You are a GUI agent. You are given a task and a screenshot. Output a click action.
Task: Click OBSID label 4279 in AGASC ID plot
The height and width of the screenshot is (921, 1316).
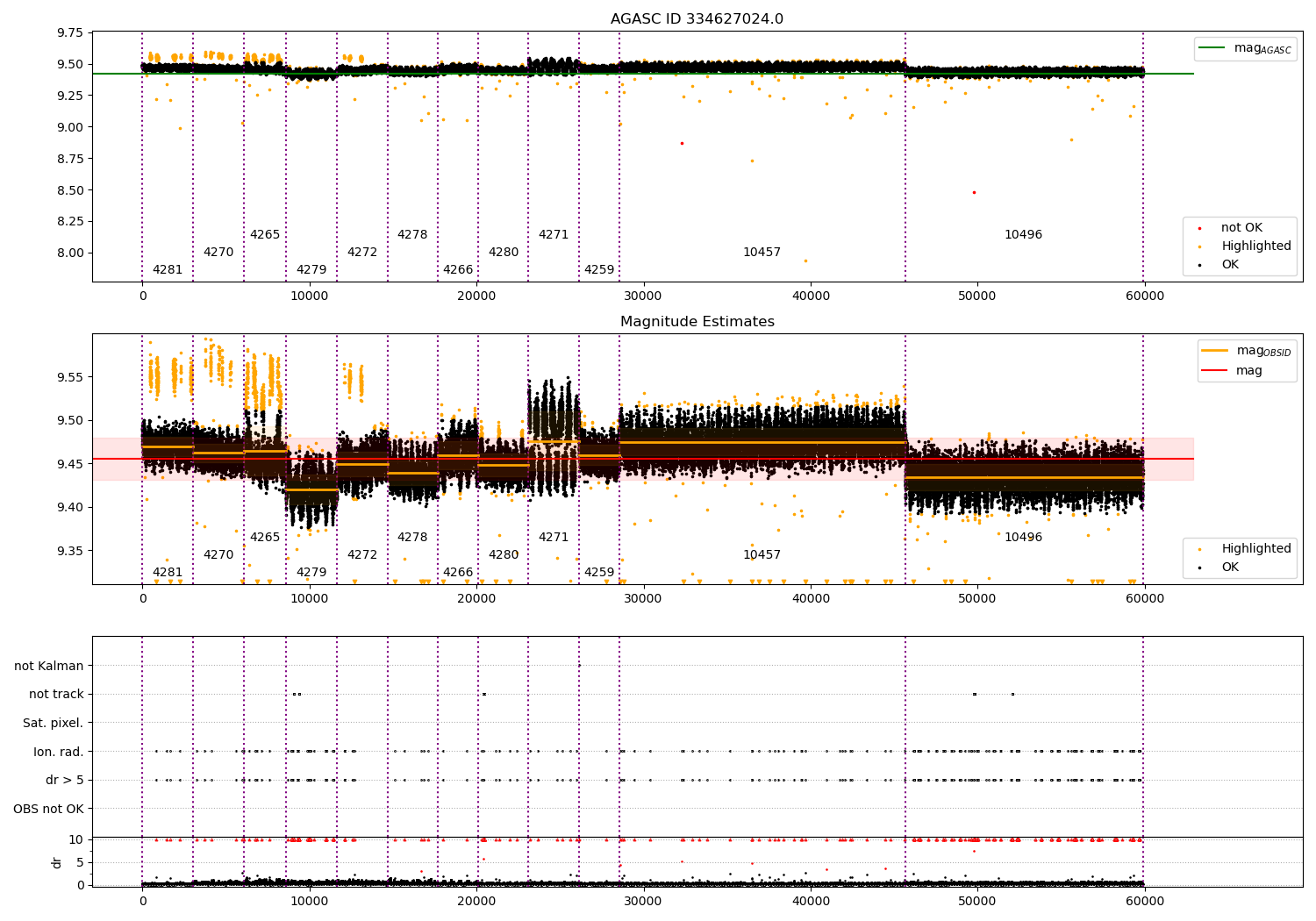(311, 270)
